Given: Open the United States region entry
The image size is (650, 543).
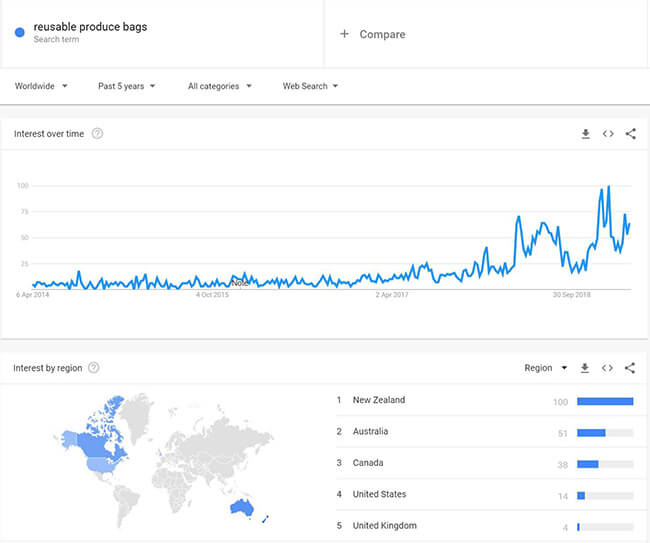Looking at the screenshot, I should (x=485, y=495).
